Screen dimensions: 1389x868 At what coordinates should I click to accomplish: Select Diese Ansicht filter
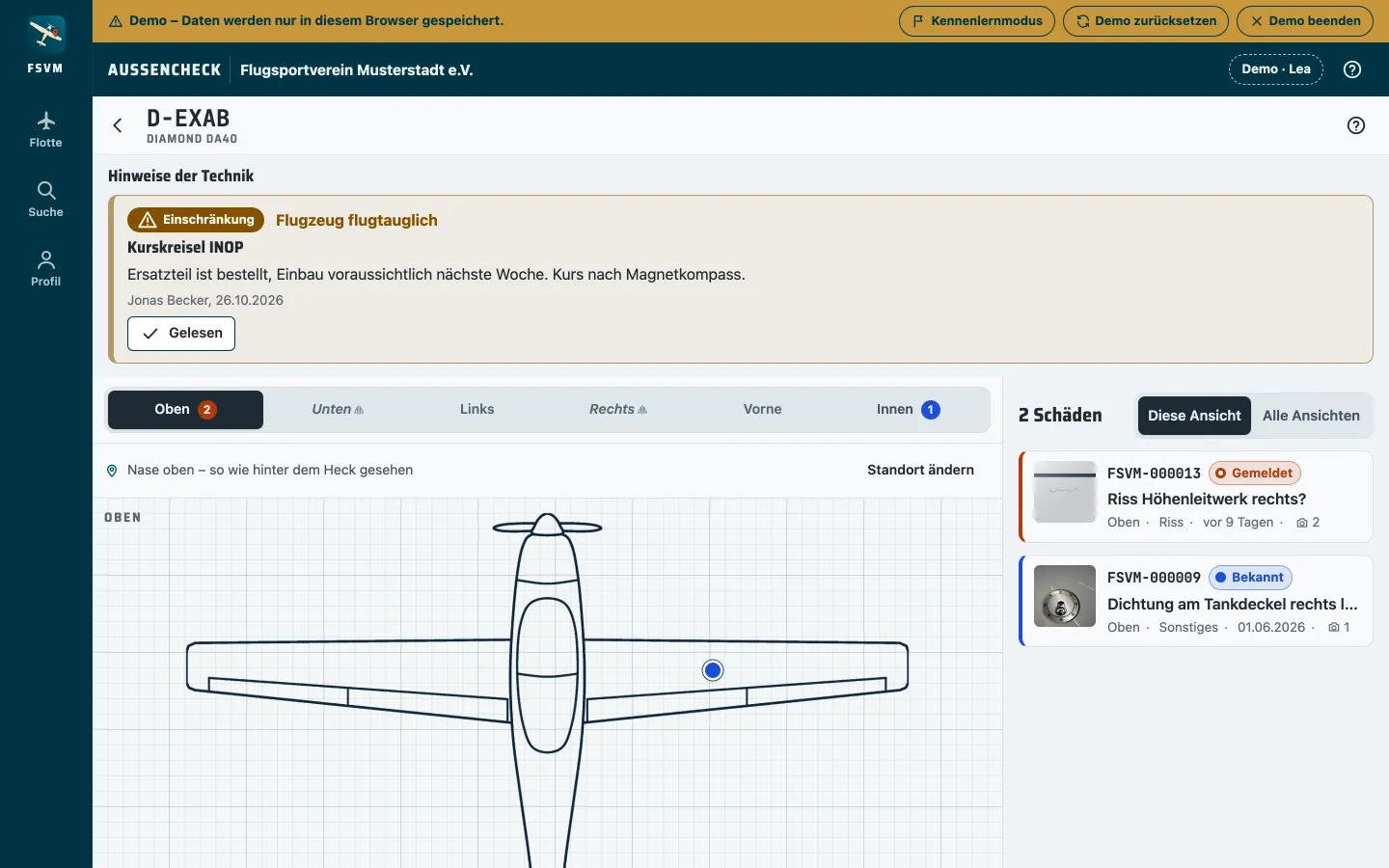point(1194,416)
